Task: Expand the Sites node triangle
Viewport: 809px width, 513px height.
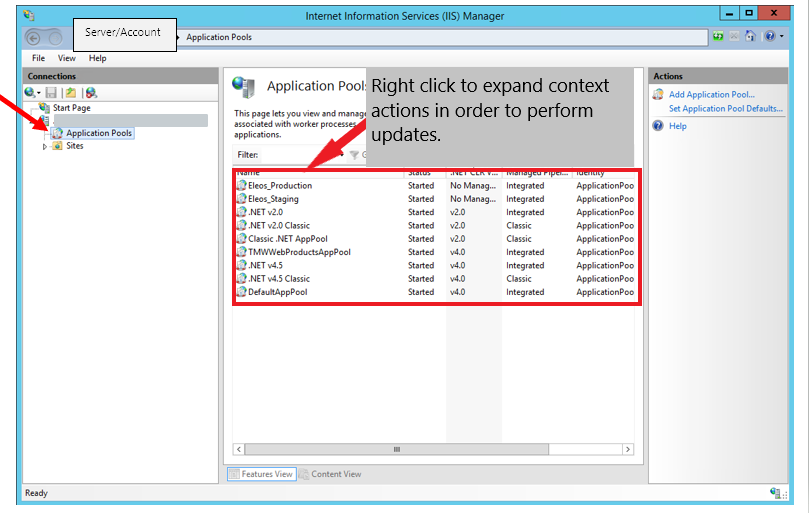Action: click(45, 147)
